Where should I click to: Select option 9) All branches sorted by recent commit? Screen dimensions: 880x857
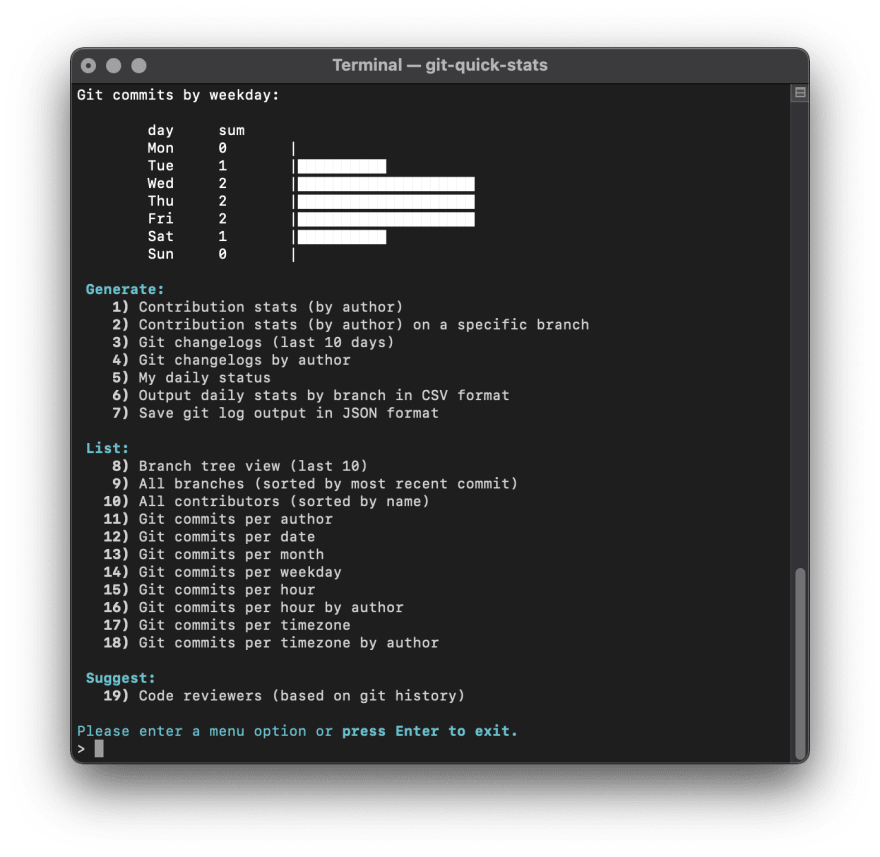click(314, 483)
